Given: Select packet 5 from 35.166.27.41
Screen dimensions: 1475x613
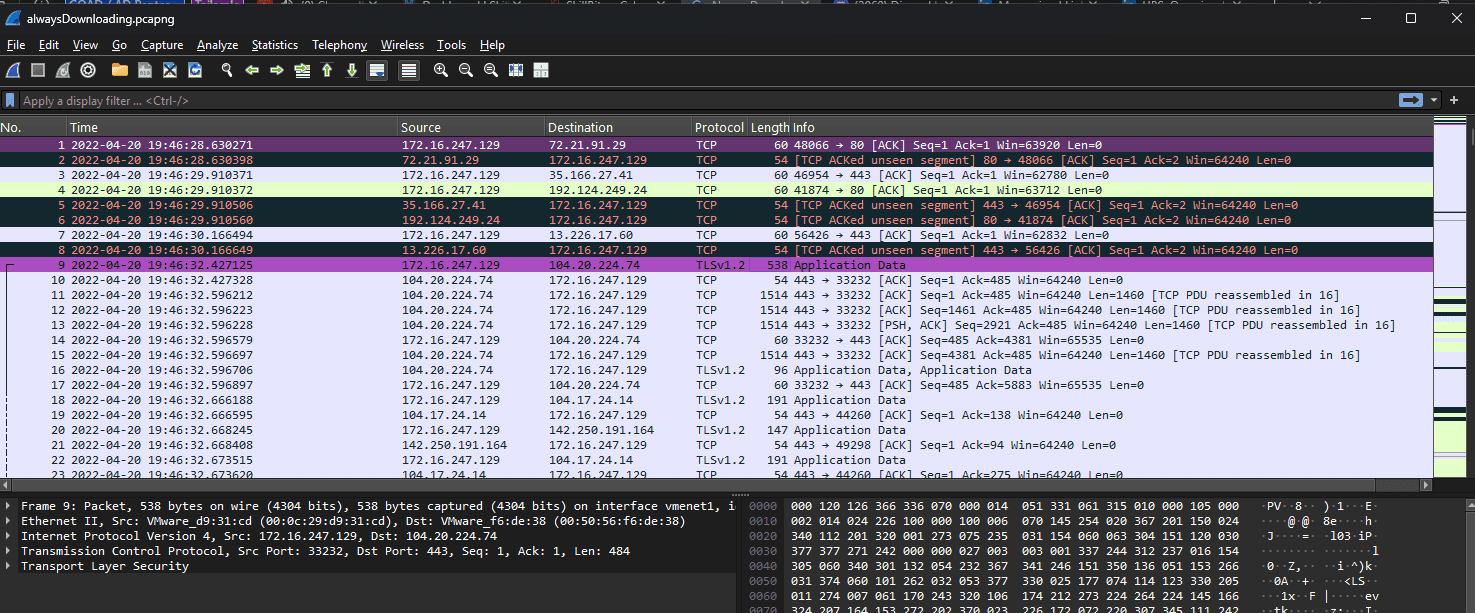Looking at the screenshot, I should click(x=716, y=205).
